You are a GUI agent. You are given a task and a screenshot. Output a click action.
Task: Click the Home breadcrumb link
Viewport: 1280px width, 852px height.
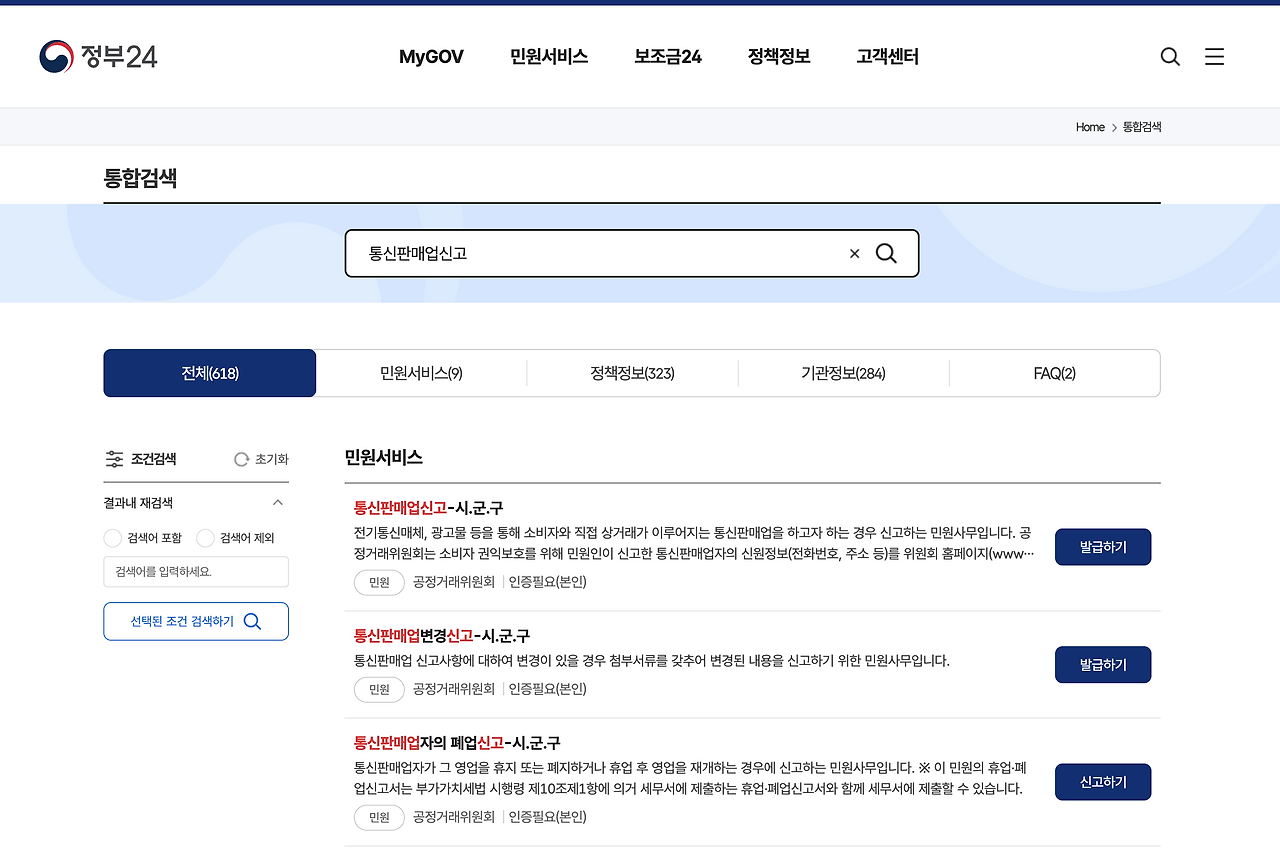tap(1090, 127)
